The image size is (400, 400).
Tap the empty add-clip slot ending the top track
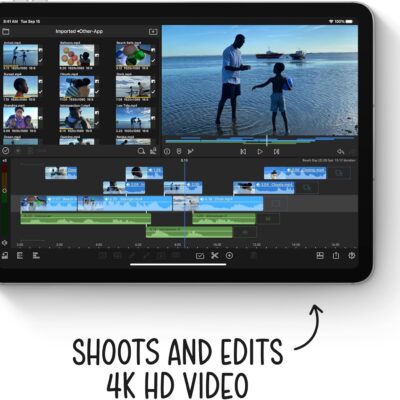(x=339, y=173)
